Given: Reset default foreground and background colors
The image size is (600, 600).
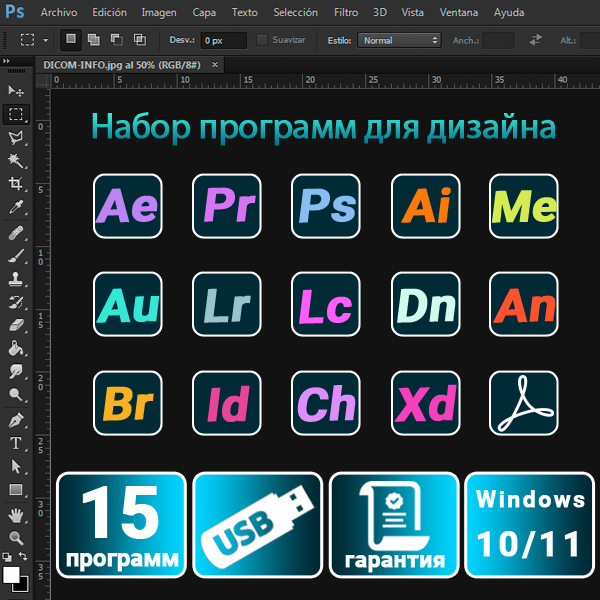Looking at the screenshot, I should (7, 557).
